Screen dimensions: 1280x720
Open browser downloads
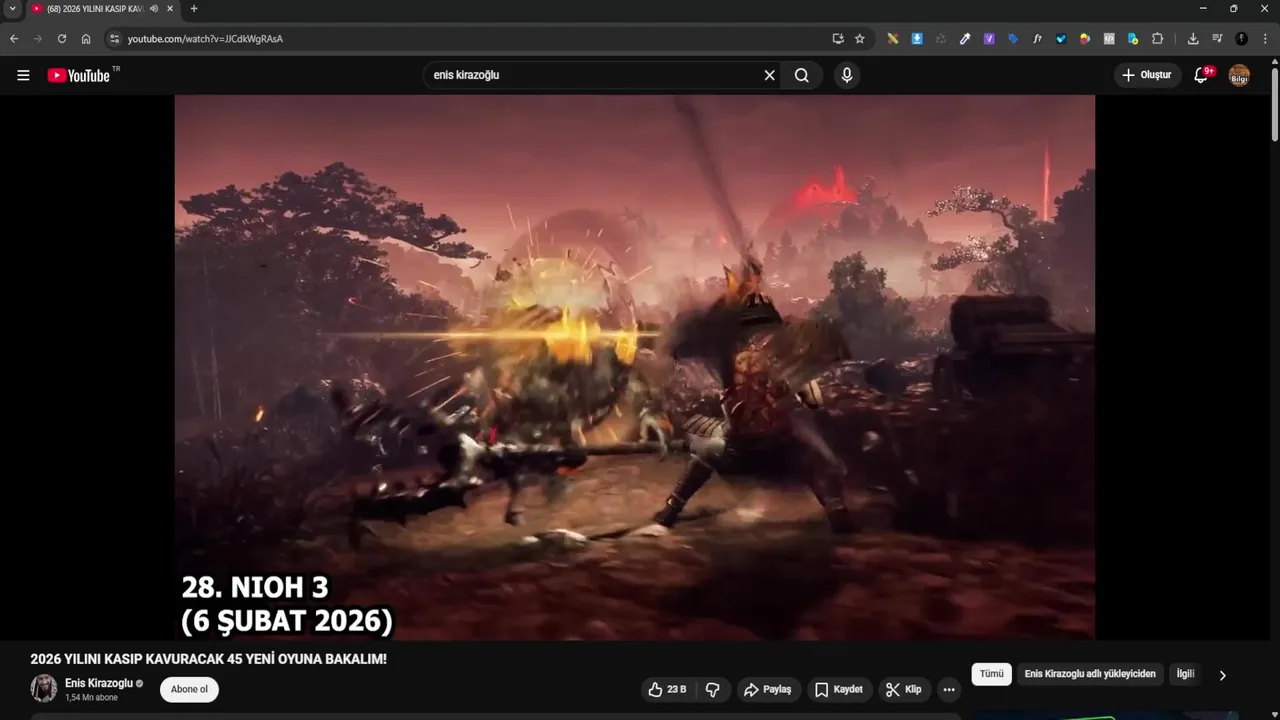tap(1193, 39)
